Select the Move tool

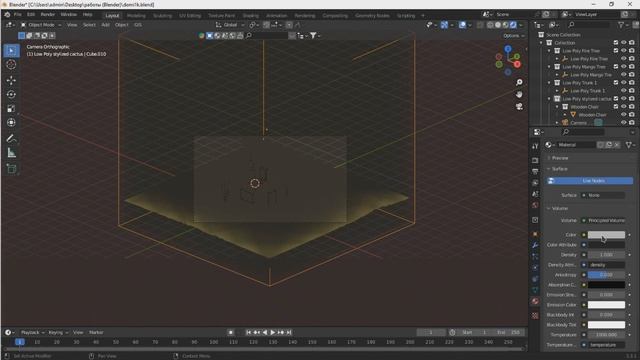point(11,80)
